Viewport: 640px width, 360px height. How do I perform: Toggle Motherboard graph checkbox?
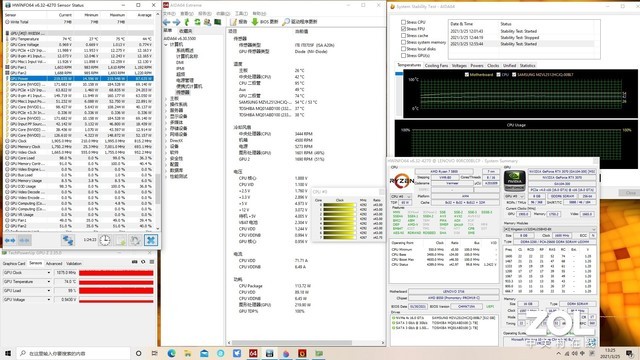click(467, 75)
